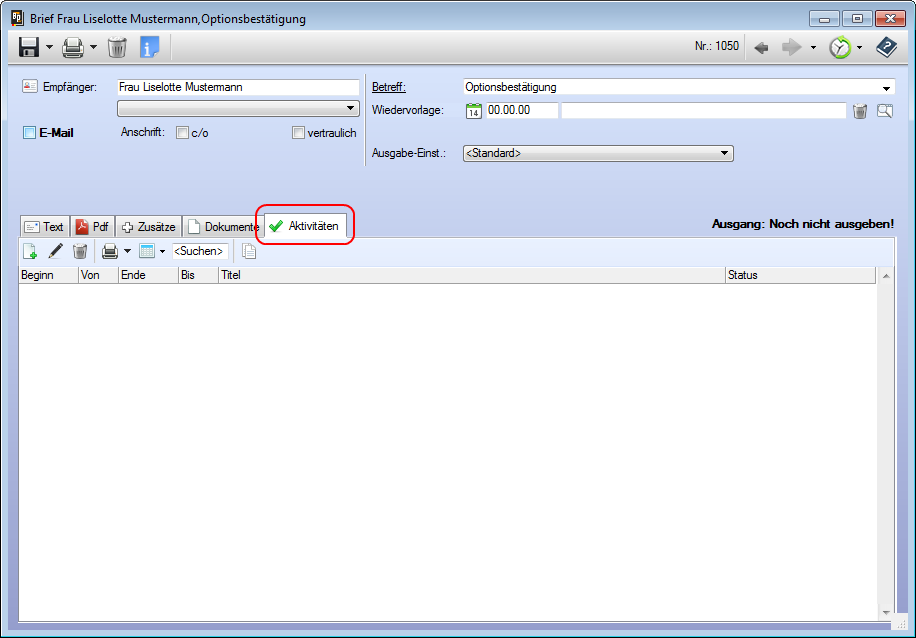Click the trash bin in top toolbar
The image size is (916, 638).
pos(117,47)
